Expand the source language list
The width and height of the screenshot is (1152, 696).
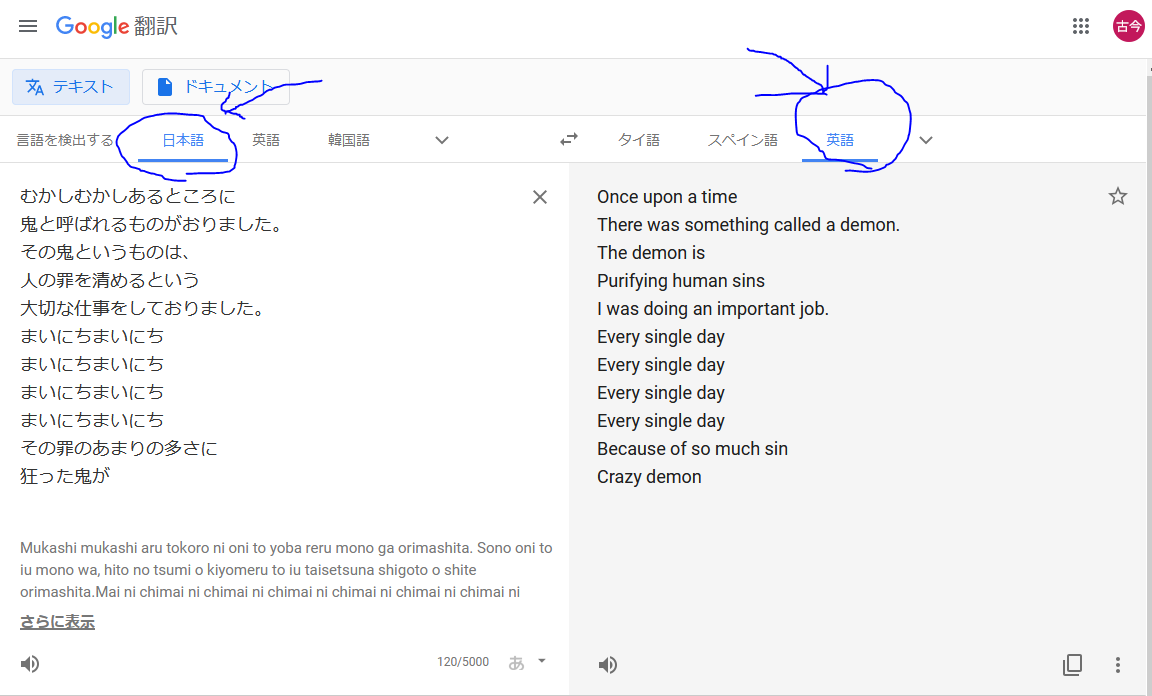pos(442,140)
